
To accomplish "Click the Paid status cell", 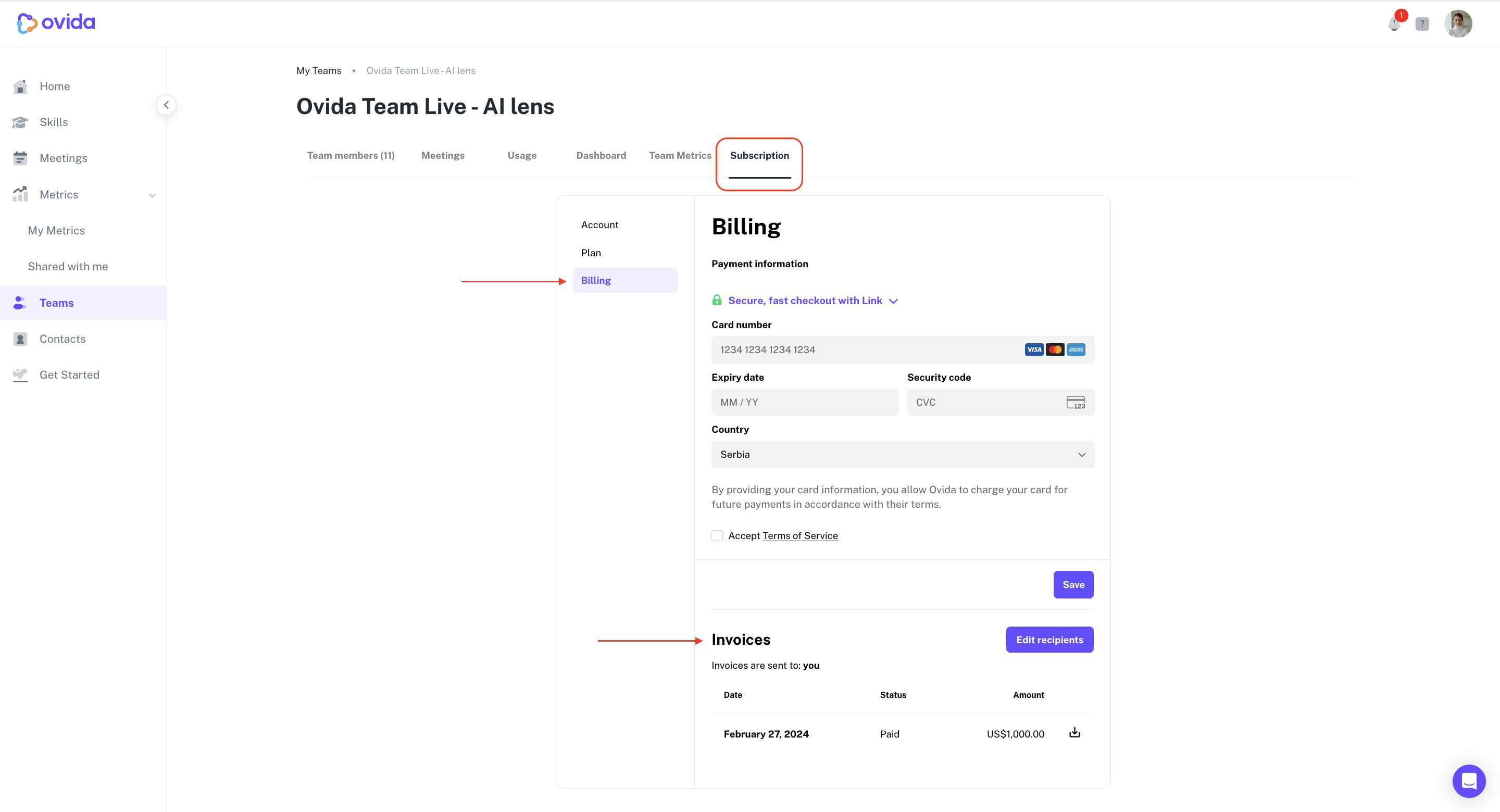I will pyautogui.click(x=889, y=734).
